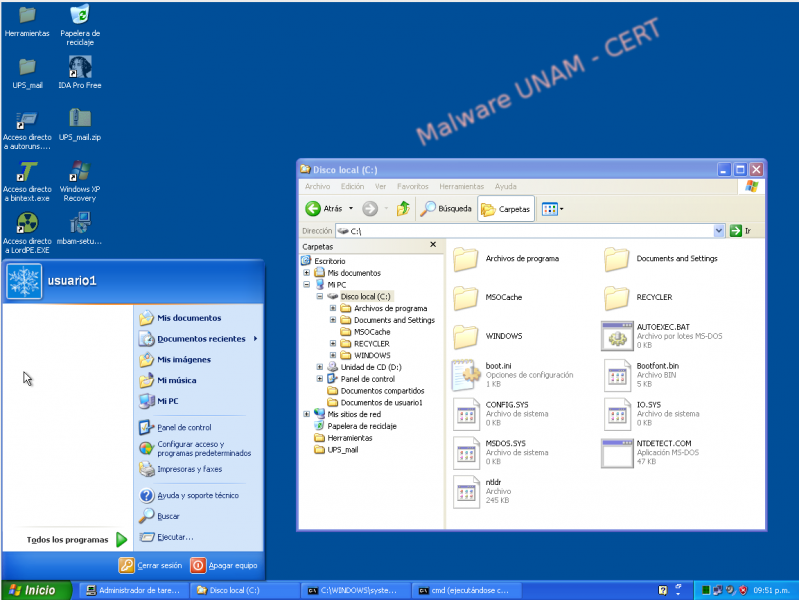Open Acceso directo a LordPE.EXE shortcut
This screenshot has height=600, width=799.
[x=27, y=233]
